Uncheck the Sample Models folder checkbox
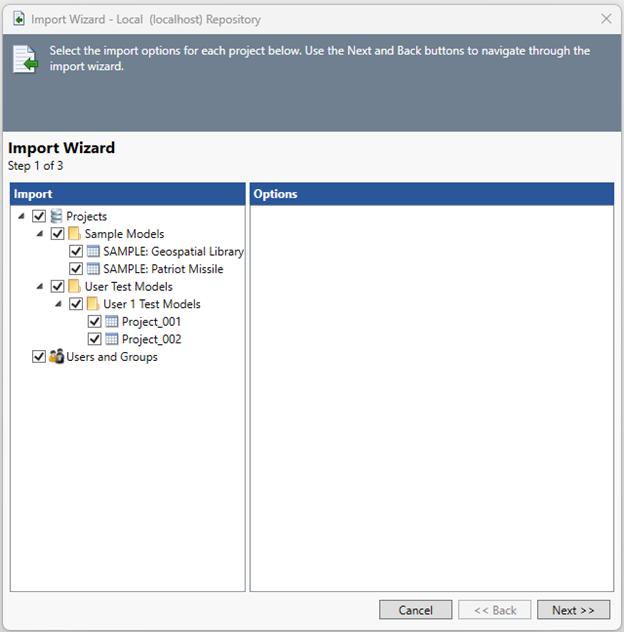Screen dimensions: 624x632 (57, 234)
